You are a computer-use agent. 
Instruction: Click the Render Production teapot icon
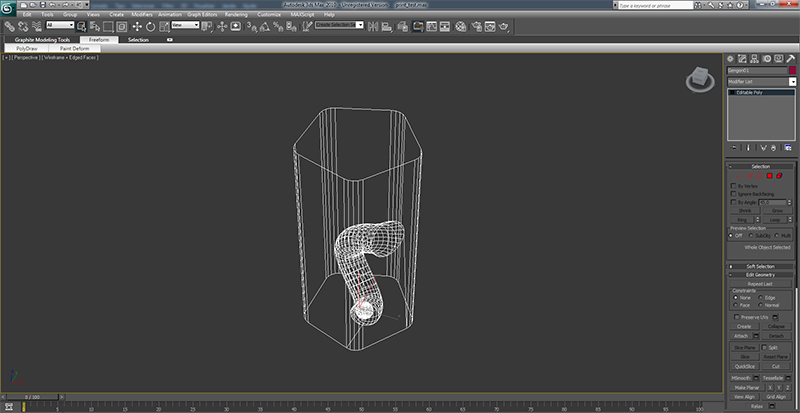504,27
